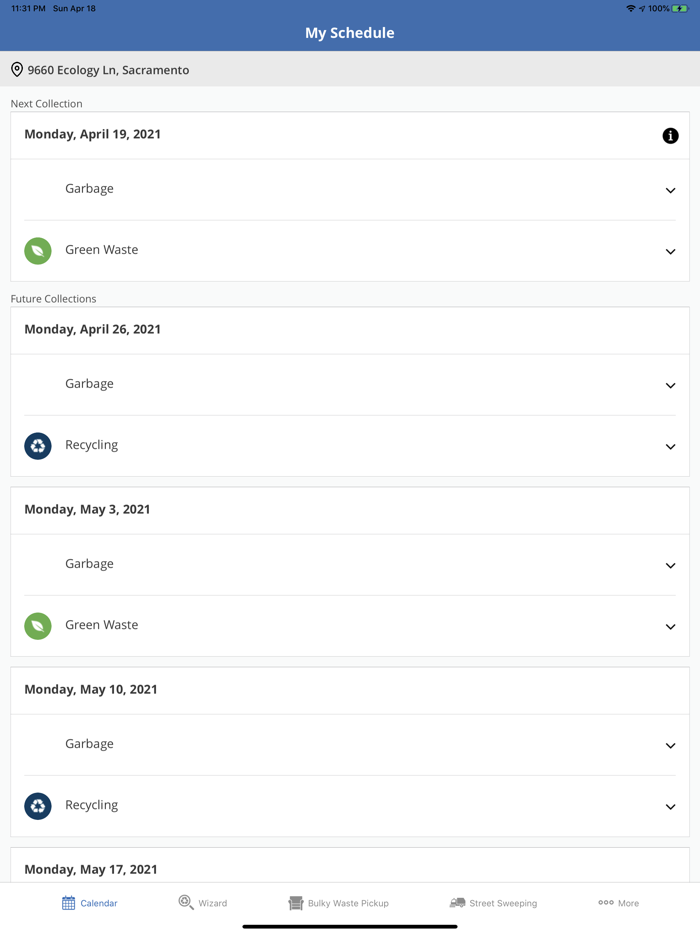Expand Green Waste details for May 3

point(670,626)
